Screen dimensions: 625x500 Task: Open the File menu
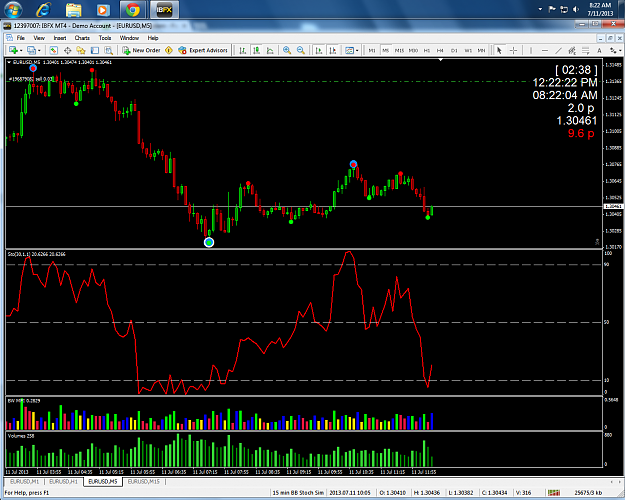coord(20,38)
